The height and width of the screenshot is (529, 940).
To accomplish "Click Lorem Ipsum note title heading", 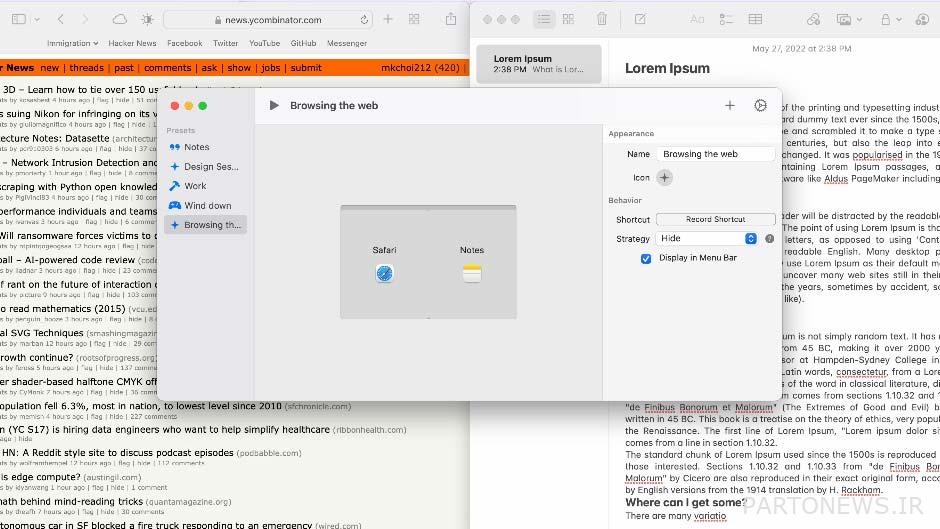I will coord(667,68).
